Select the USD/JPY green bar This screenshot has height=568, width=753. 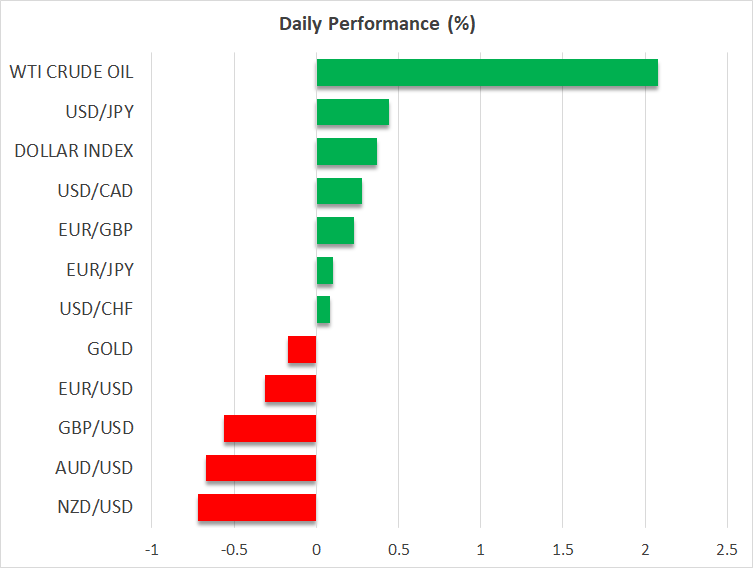tap(352, 112)
